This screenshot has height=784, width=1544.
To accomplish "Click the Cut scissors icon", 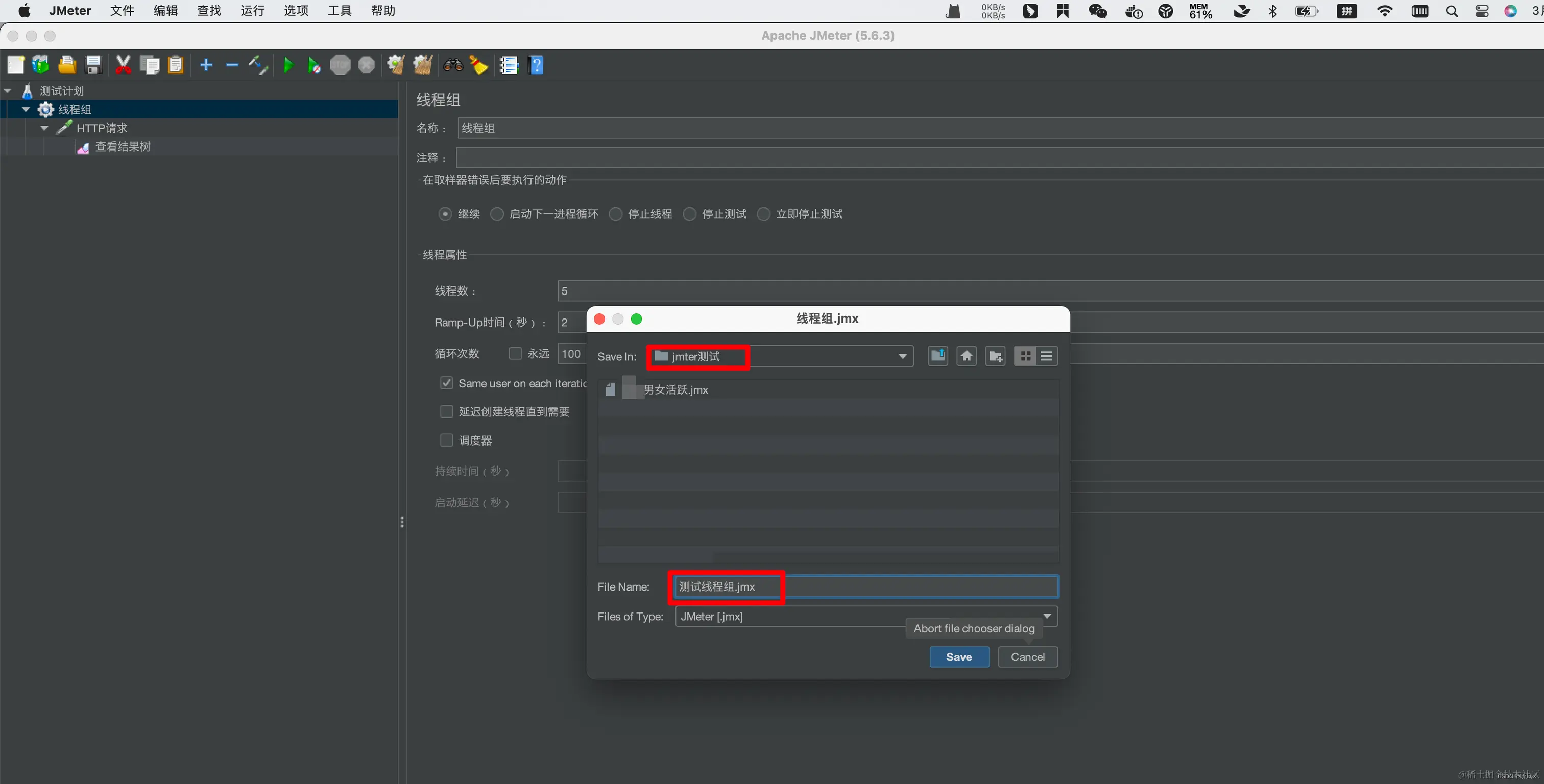I will (x=124, y=65).
